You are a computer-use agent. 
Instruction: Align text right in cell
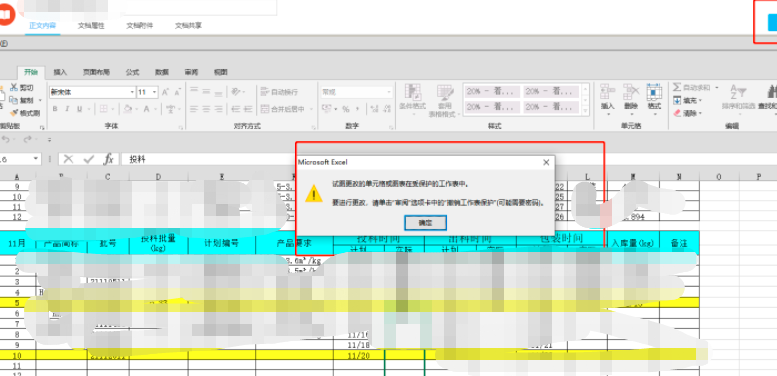pyautogui.click(x=218, y=109)
